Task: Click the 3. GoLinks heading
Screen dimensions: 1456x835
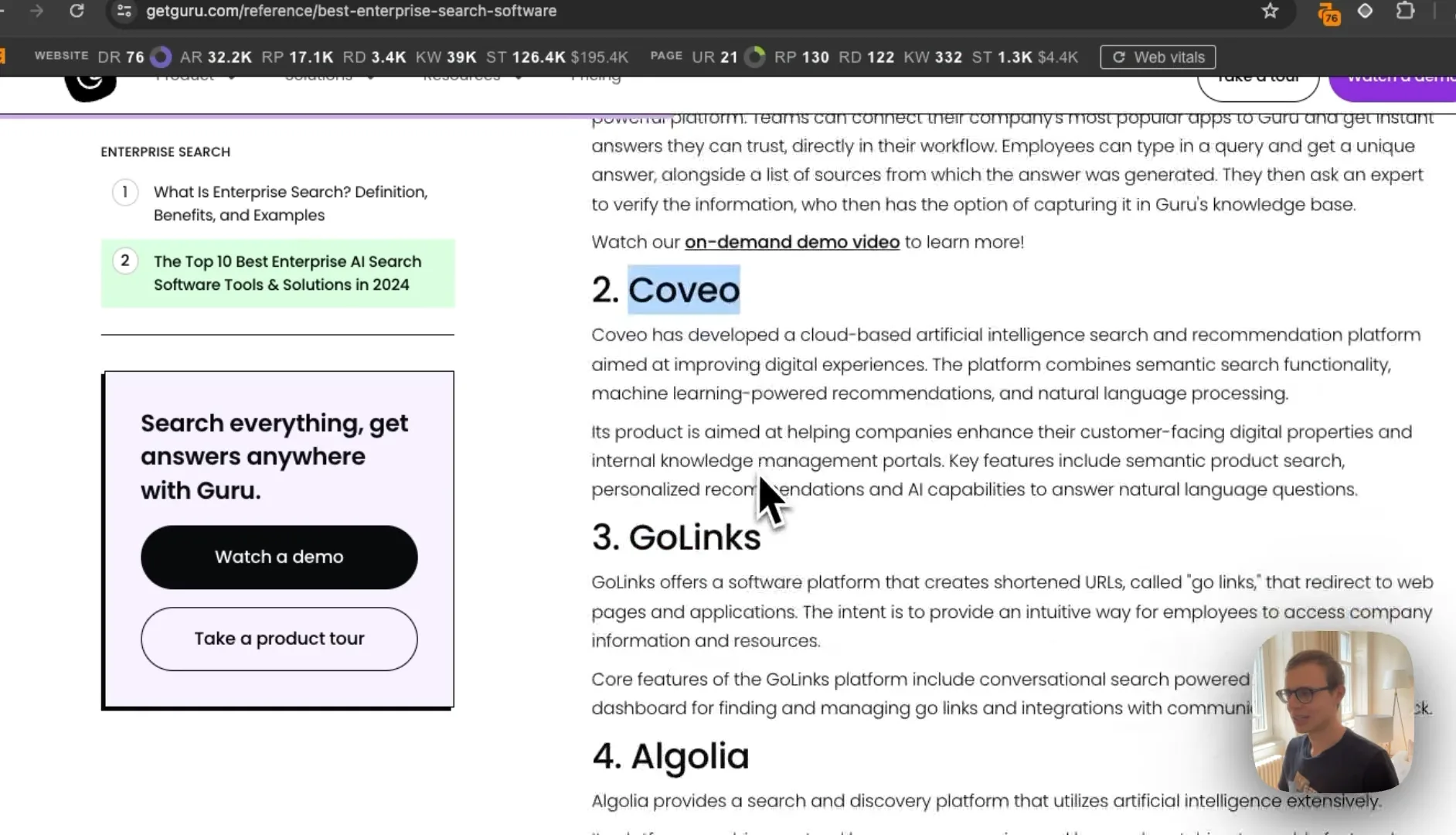Action: 676,537
